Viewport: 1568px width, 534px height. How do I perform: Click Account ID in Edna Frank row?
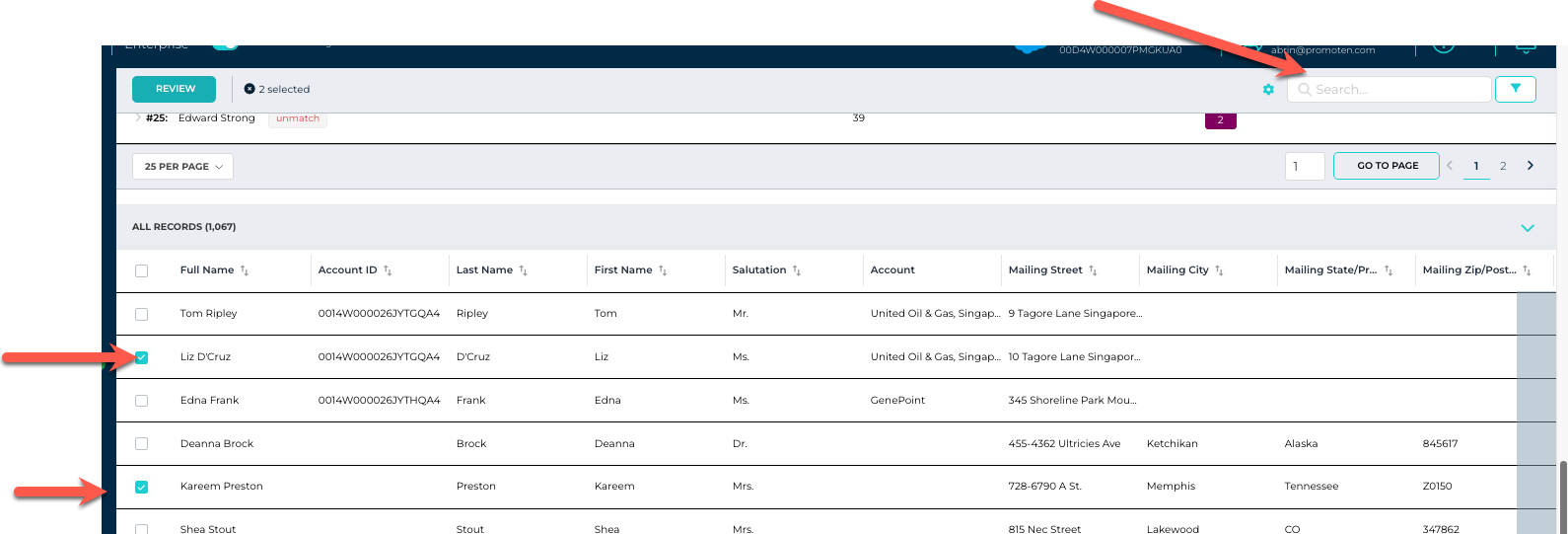[x=379, y=401]
